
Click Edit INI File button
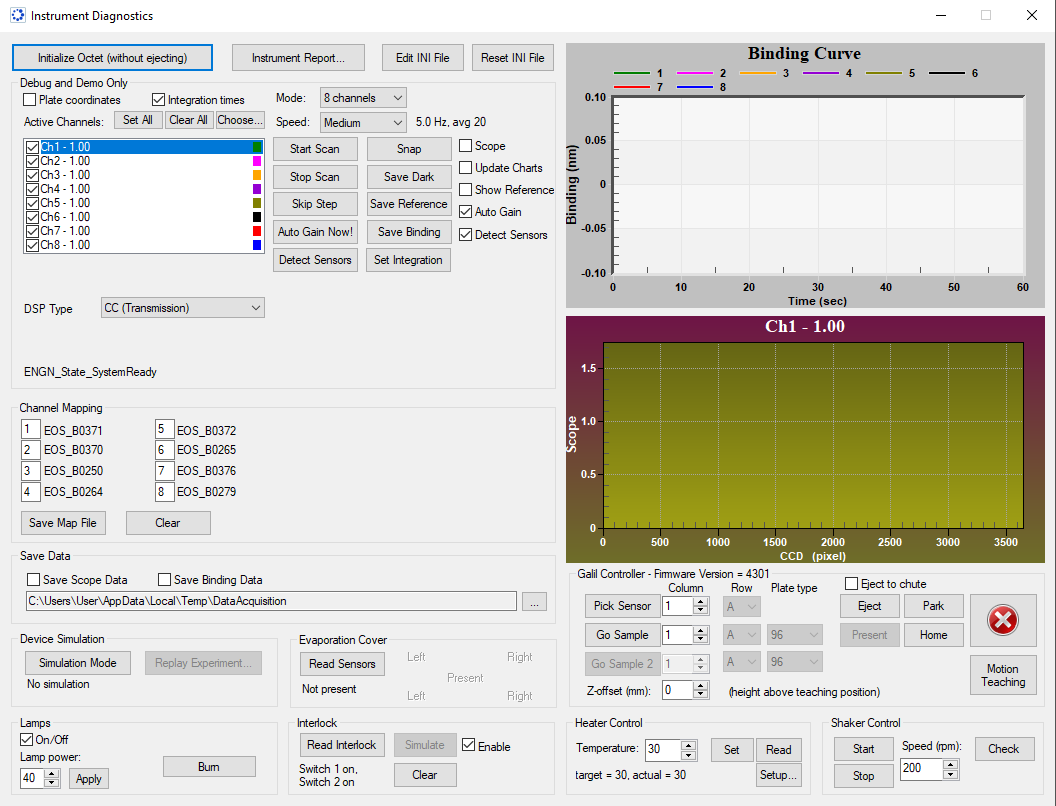tap(422, 58)
